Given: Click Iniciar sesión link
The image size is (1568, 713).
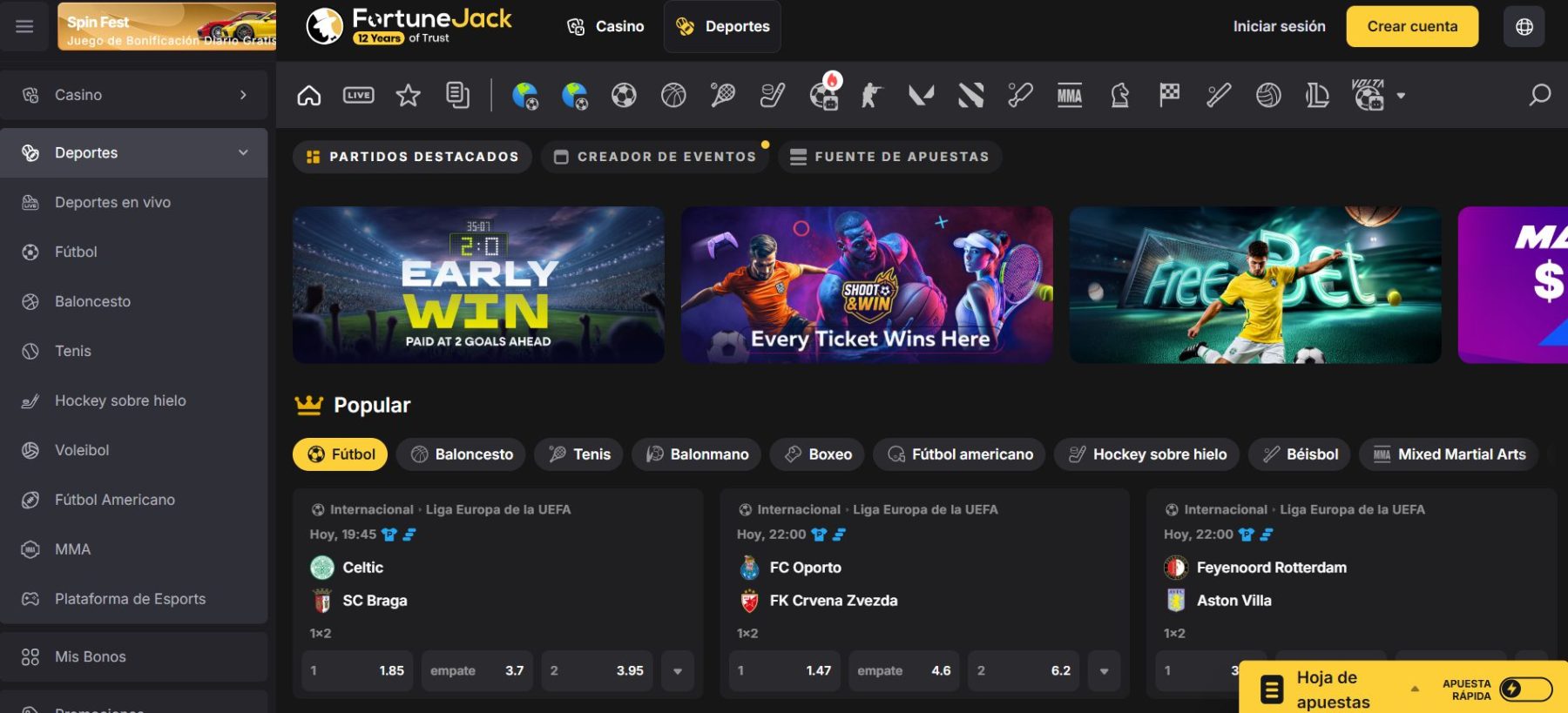Looking at the screenshot, I should click(x=1279, y=26).
